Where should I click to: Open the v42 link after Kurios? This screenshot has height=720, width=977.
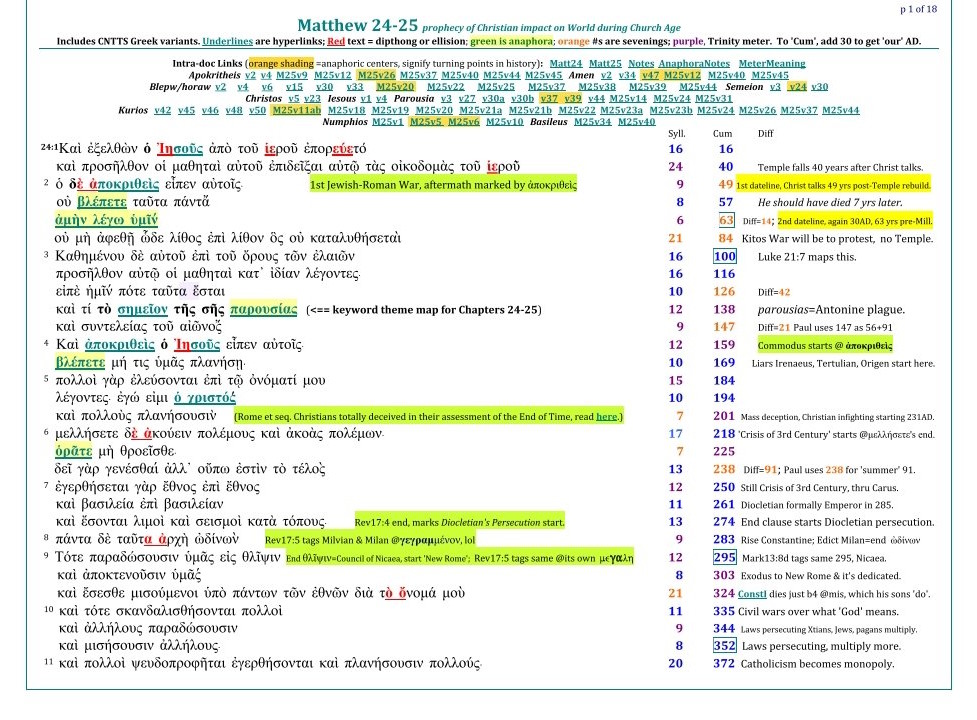click(x=163, y=110)
